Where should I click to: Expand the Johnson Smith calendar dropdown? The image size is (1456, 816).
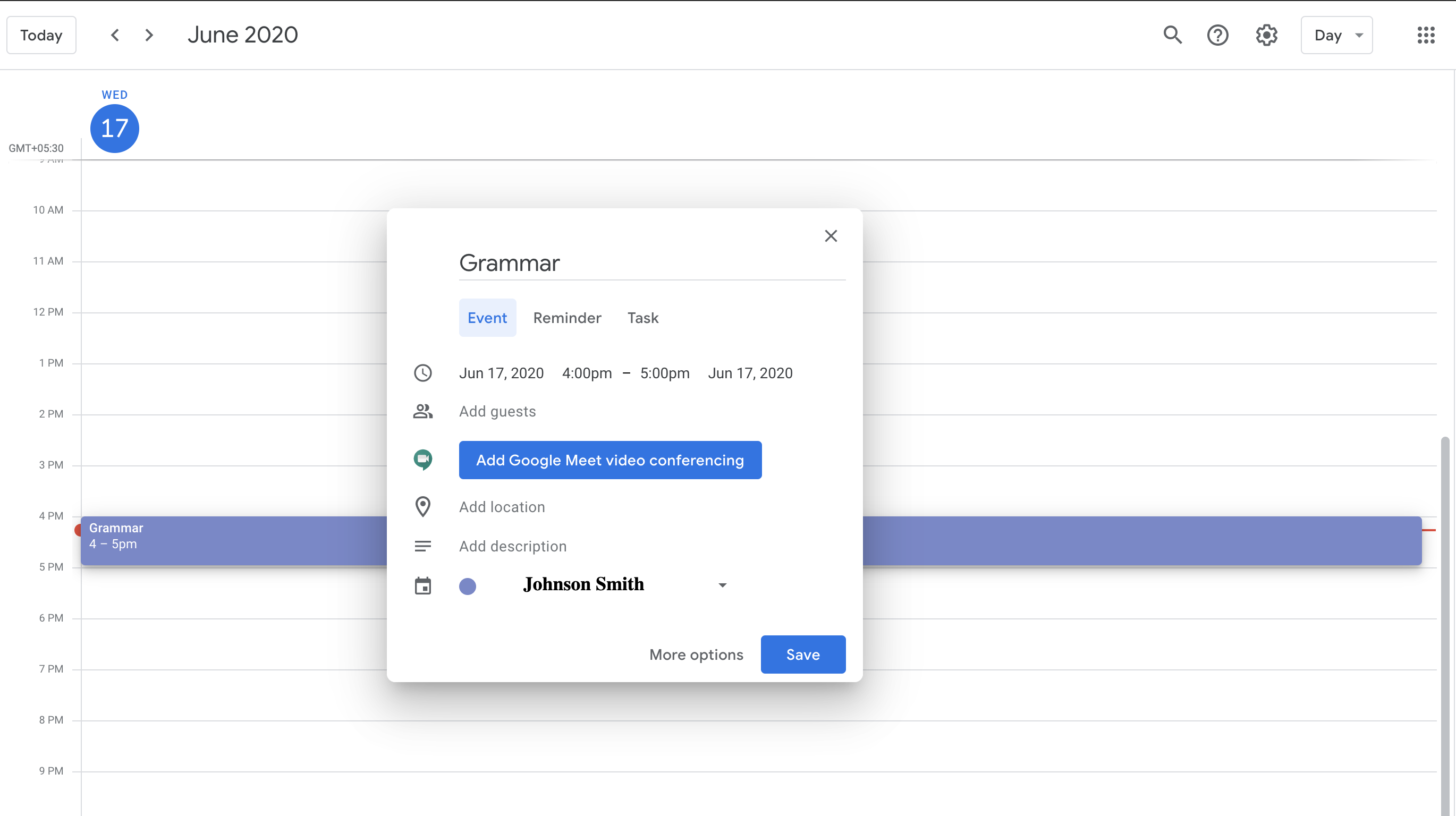[722, 585]
